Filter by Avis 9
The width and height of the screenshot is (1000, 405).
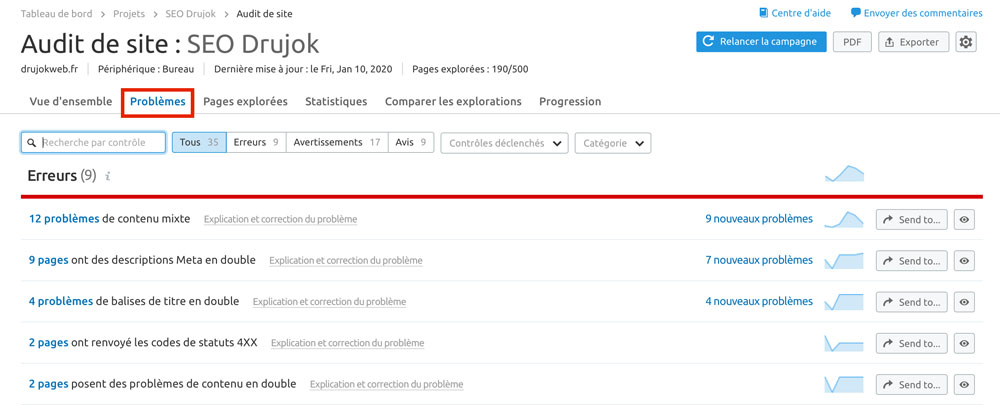(x=411, y=143)
